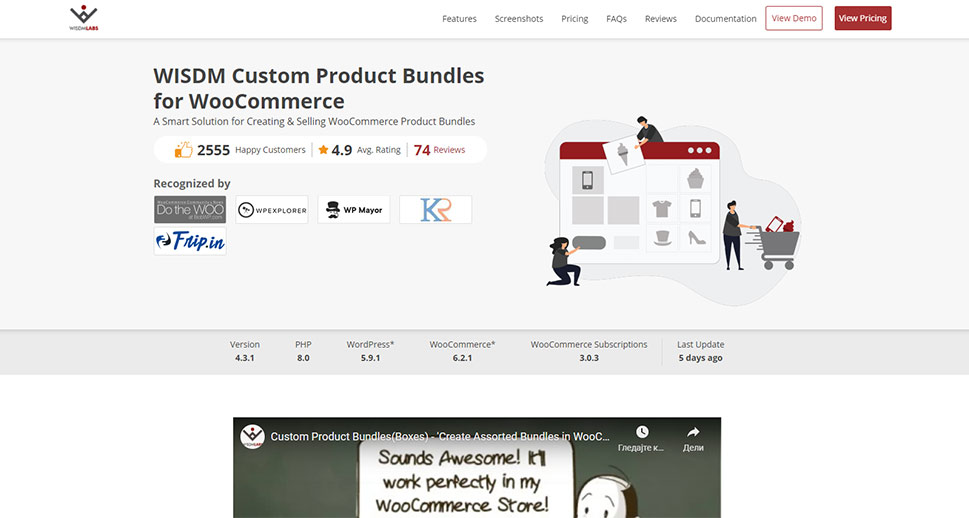
Task: Click the 'Recognized by' heading
Action: 192,184
